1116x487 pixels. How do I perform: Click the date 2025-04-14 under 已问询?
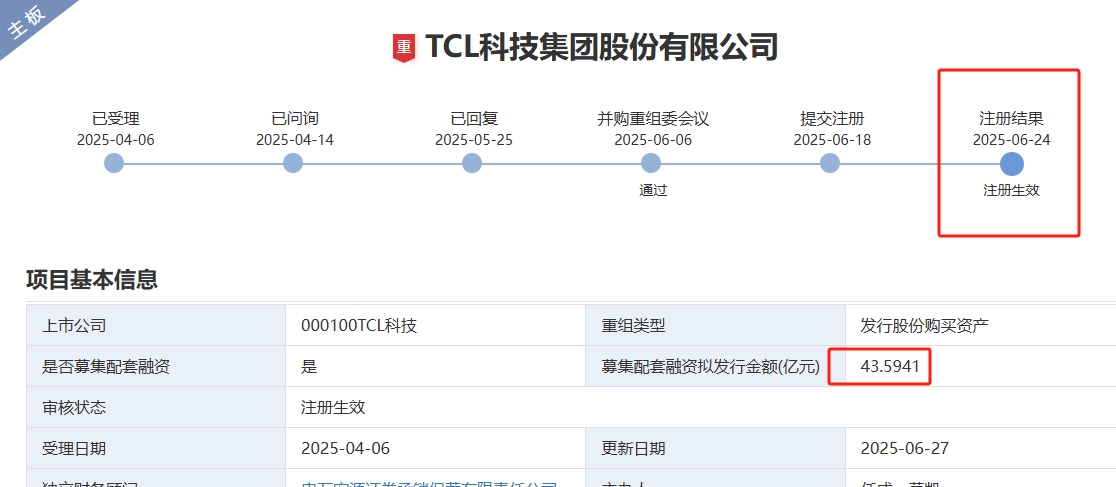point(295,140)
